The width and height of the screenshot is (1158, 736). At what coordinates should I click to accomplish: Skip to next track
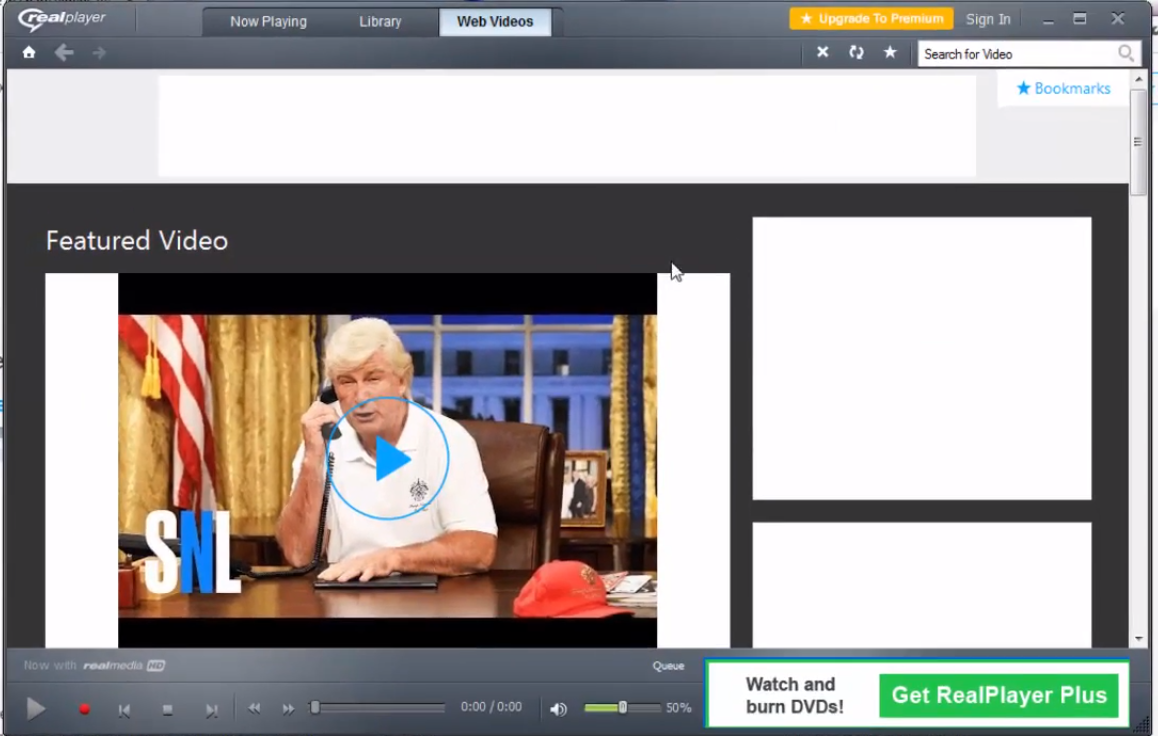point(211,709)
